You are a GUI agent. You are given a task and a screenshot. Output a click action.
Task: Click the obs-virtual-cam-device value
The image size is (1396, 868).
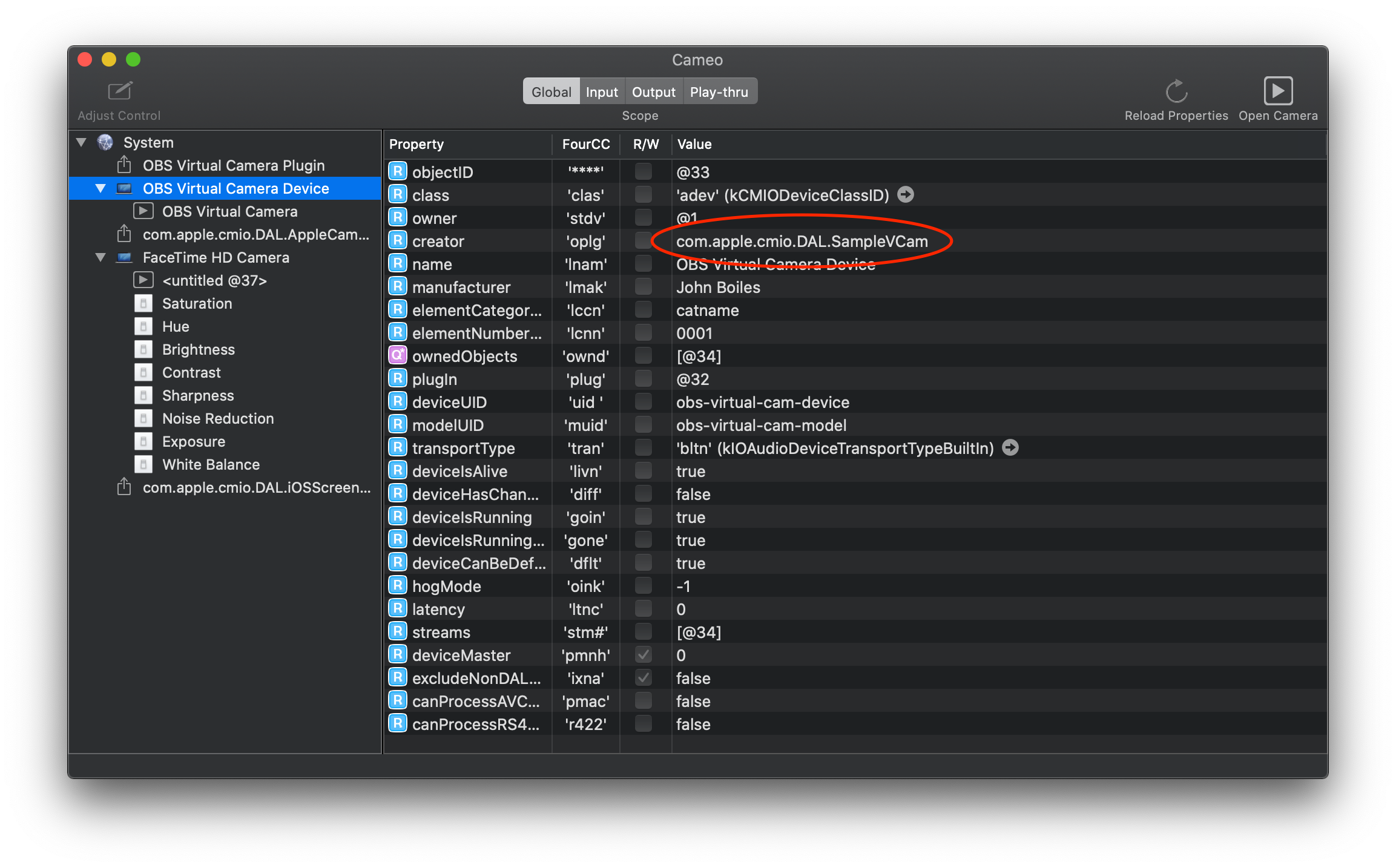pyautogui.click(x=763, y=403)
